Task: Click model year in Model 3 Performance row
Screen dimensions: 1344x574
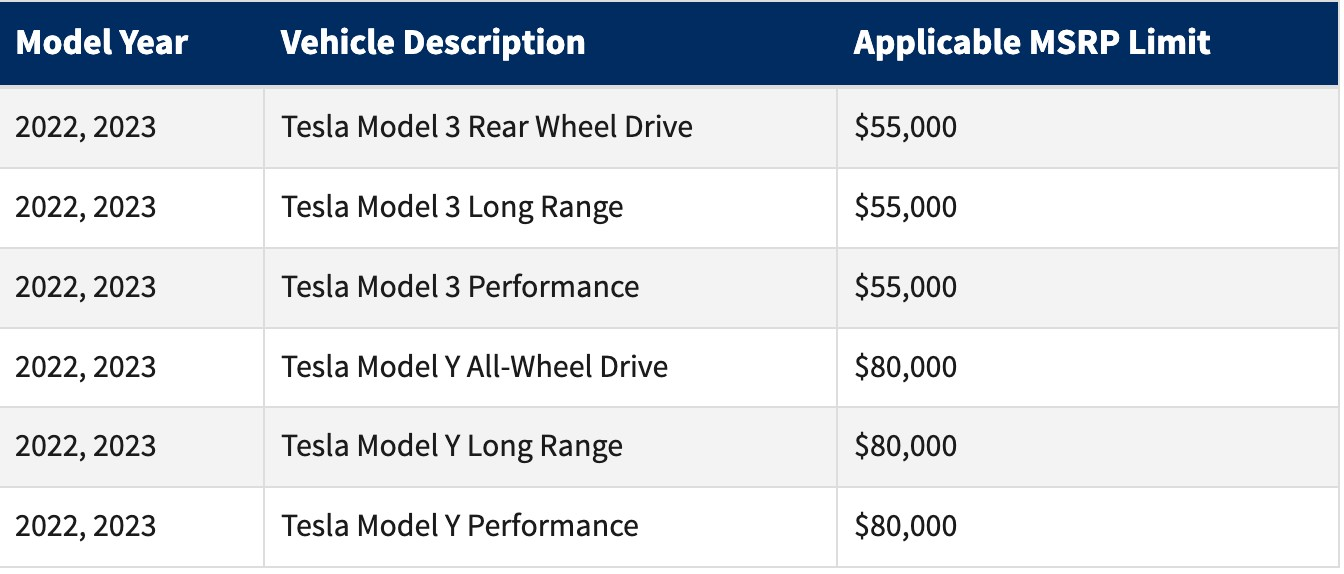Action: [x=86, y=287]
